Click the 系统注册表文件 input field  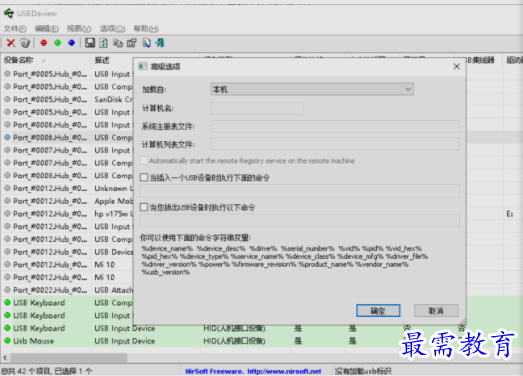pyautogui.click(x=335, y=126)
